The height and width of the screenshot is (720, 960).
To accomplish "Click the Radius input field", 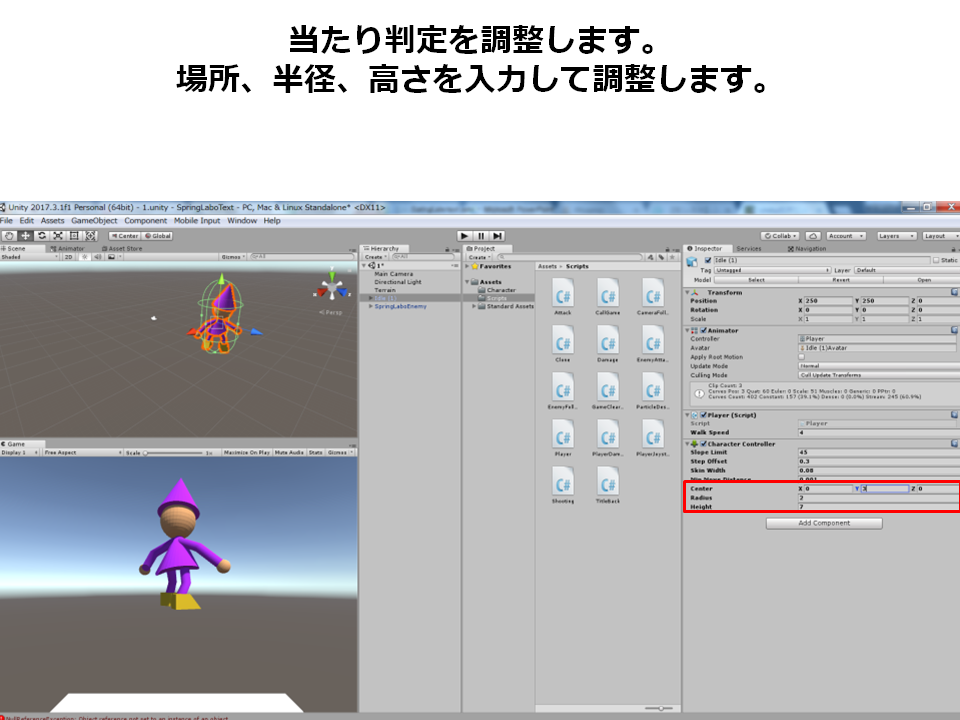I will 879,498.
